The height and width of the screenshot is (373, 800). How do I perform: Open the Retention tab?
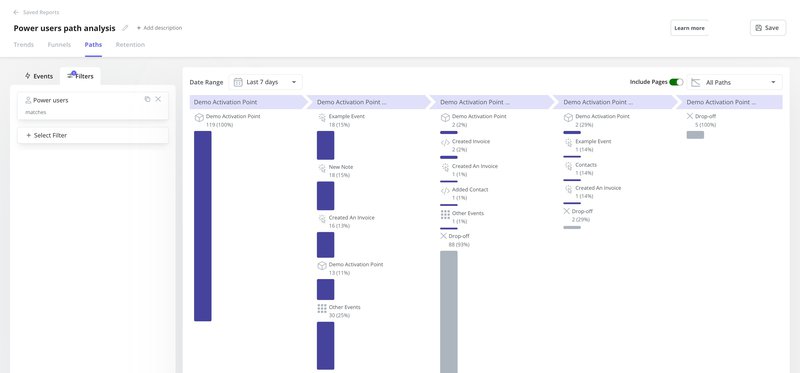[x=130, y=45]
